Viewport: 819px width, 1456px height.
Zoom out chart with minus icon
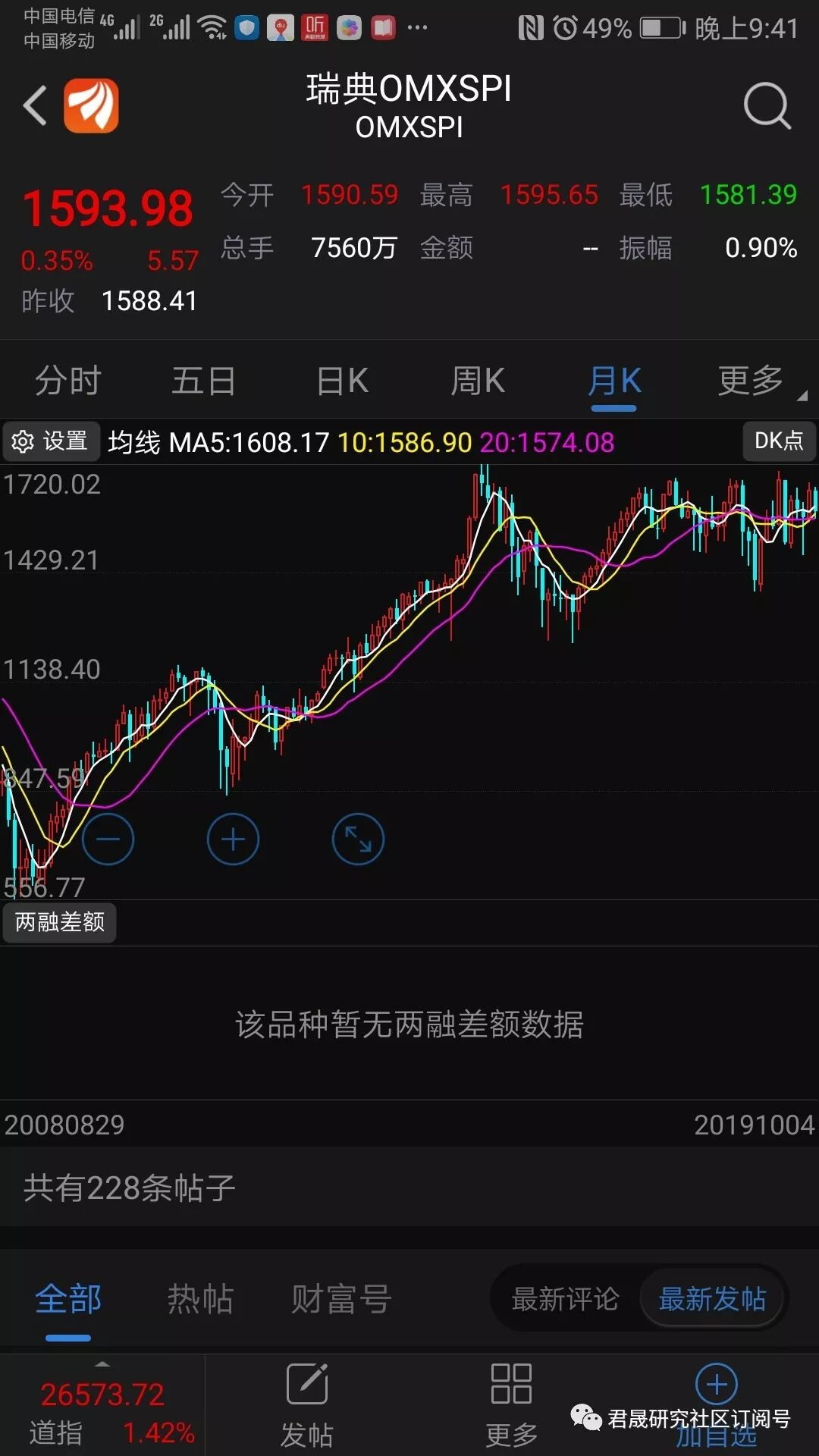coord(108,839)
